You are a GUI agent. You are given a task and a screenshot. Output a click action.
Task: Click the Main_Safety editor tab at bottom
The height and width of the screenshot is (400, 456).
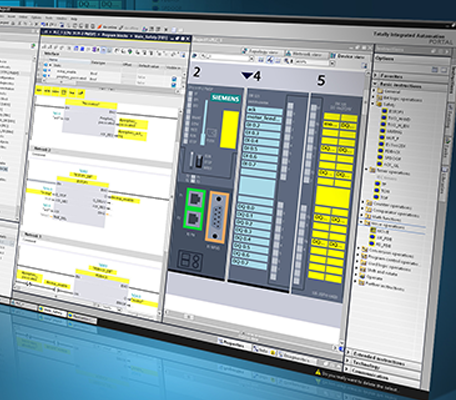click(x=52, y=312)
